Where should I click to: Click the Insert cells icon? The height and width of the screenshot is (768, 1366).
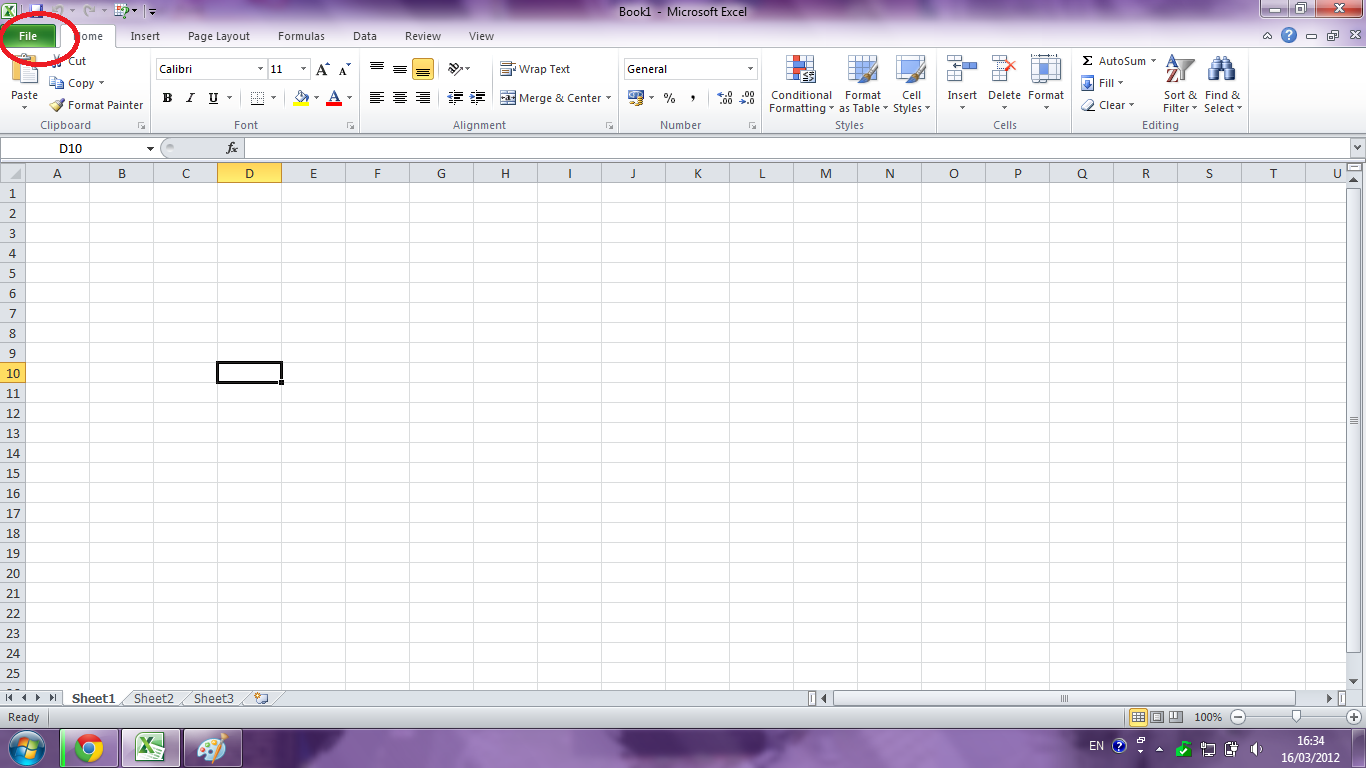[962, 69]
